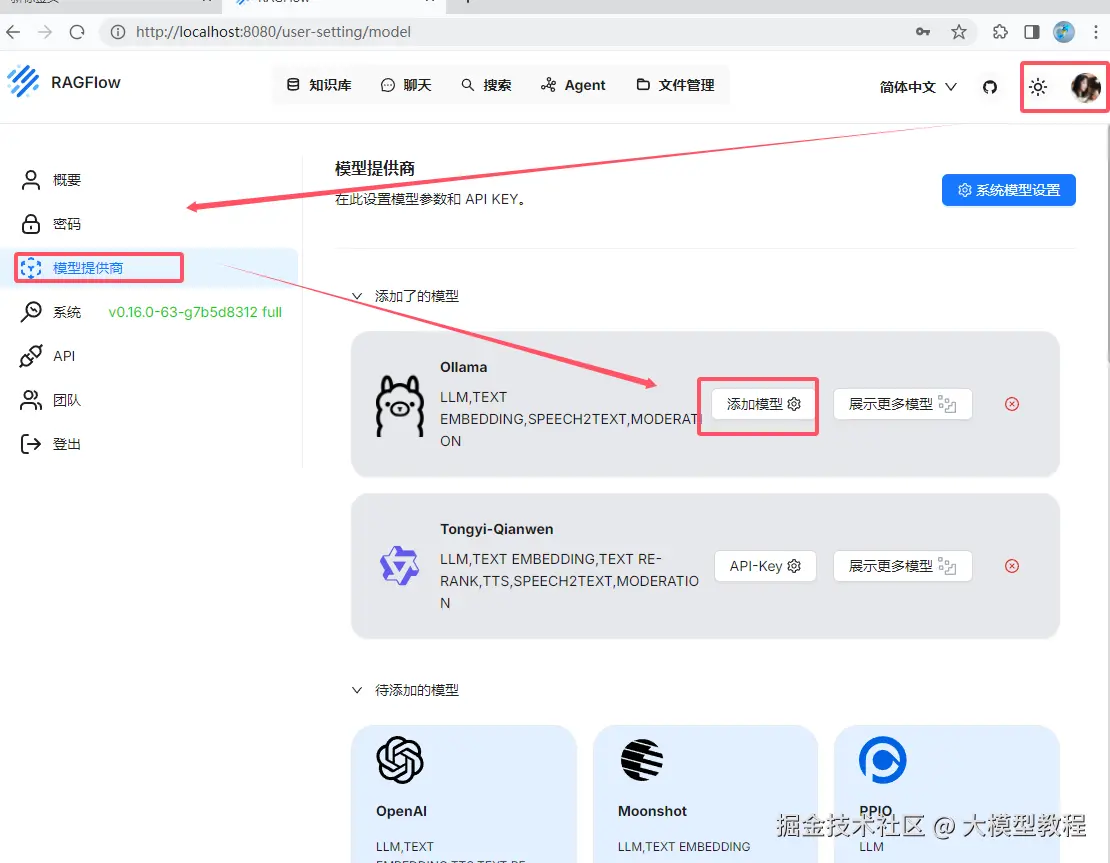This screenshot has height=863, width=1110.
Task: Open saved passwords key icon
Action: pyautogui.click(x=922, y=32)
